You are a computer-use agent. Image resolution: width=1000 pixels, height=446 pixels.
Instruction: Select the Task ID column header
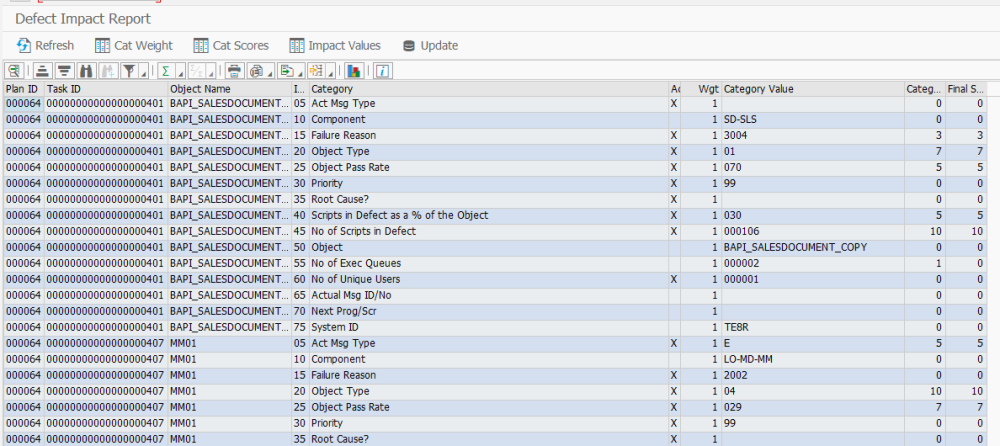tap(106, 89)
